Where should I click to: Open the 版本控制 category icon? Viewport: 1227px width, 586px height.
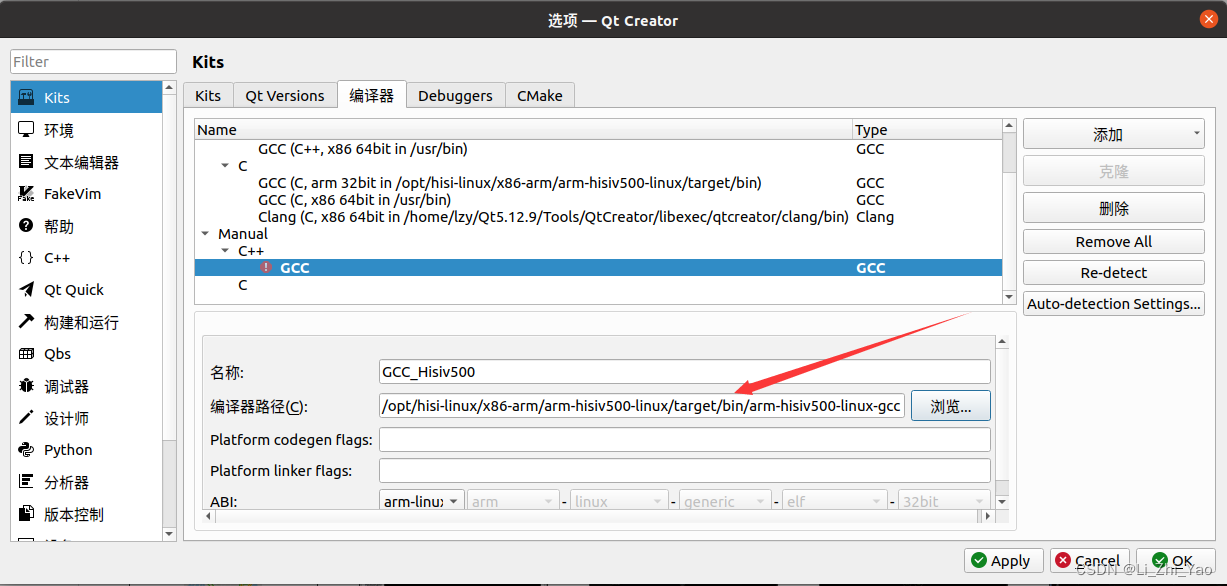coord(27,513)
